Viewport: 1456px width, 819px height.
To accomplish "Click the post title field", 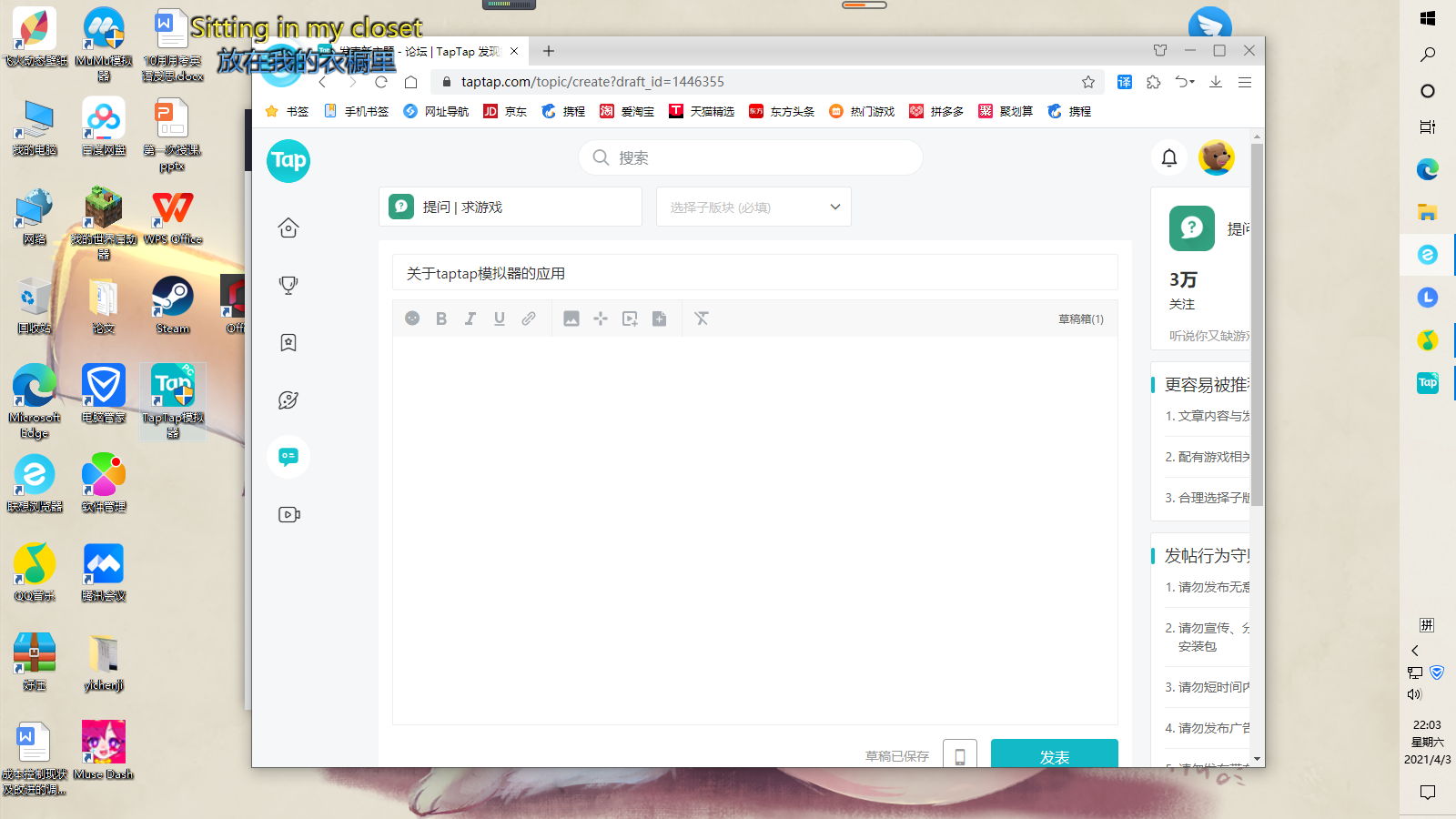I will (x=755, y=273).
